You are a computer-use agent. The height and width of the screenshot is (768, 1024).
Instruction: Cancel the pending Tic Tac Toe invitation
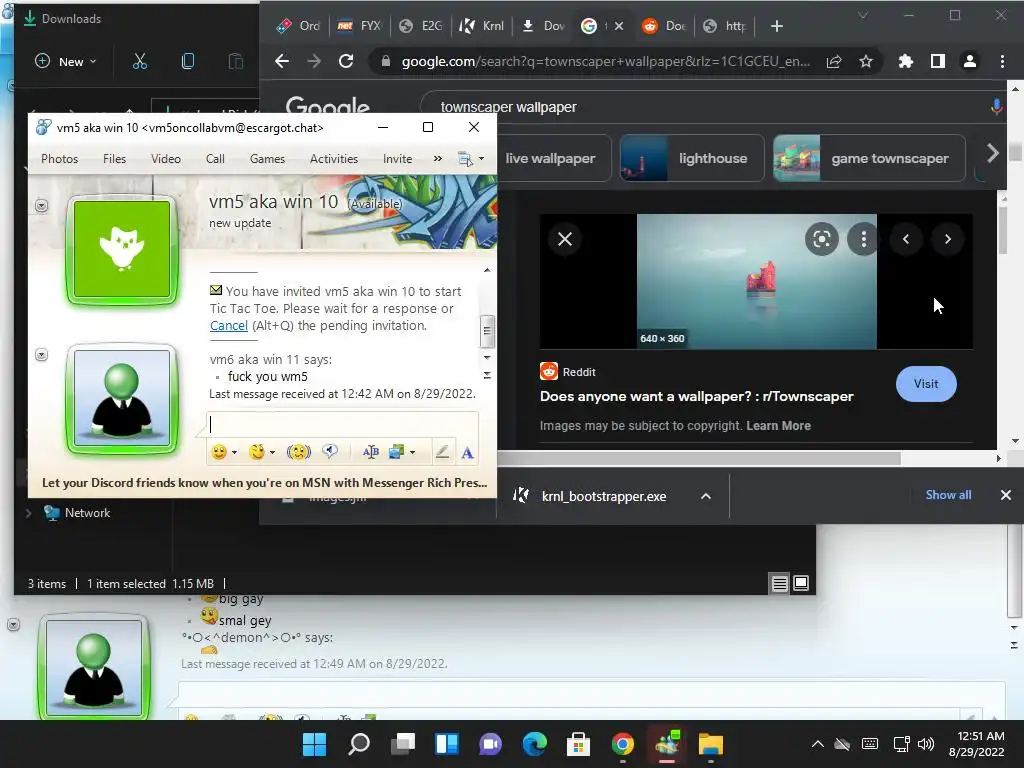[229, 325]
